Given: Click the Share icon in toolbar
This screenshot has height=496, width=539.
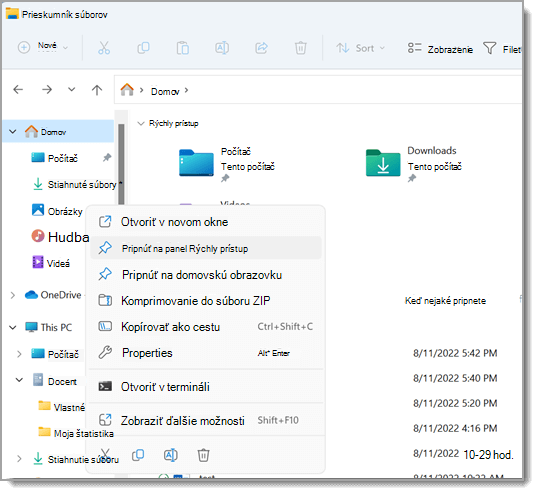Looking at the screenshot, I should coord(261,48).
